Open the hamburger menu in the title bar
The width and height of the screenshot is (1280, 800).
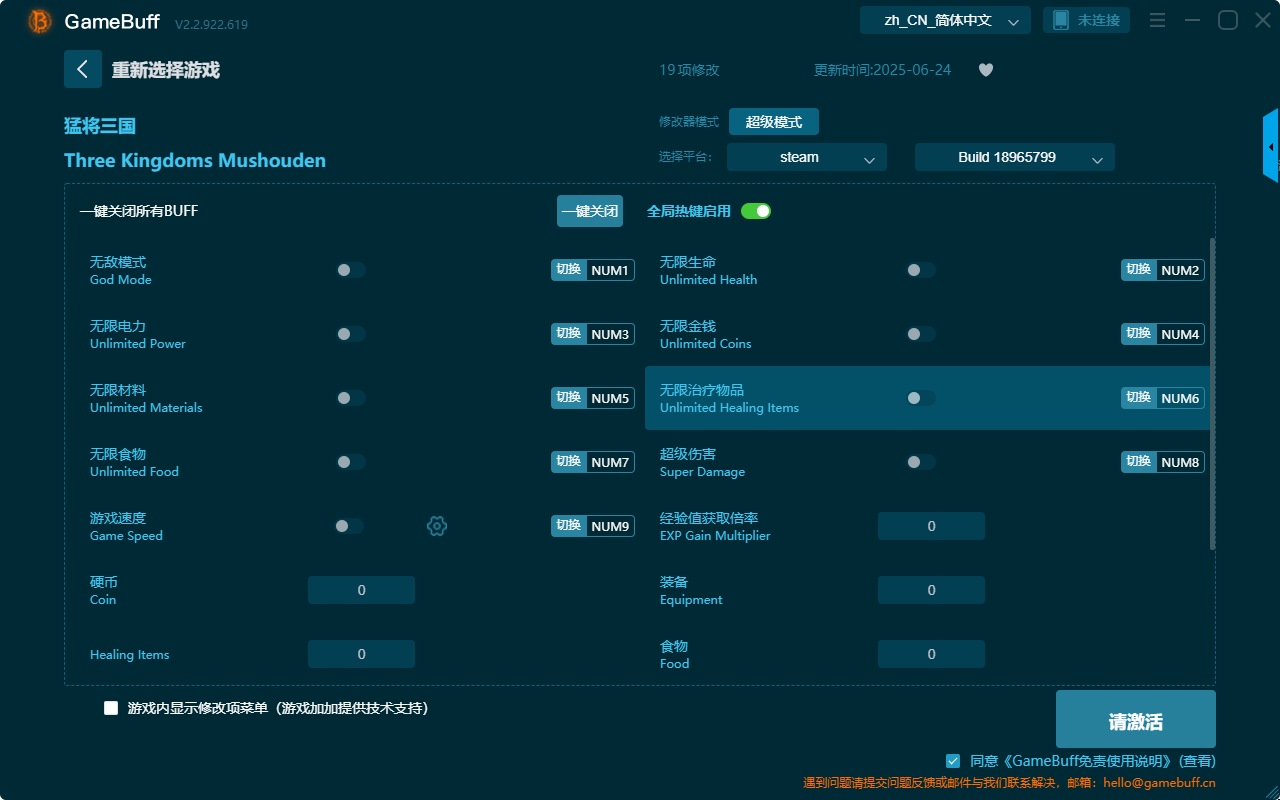point(1155,19)
